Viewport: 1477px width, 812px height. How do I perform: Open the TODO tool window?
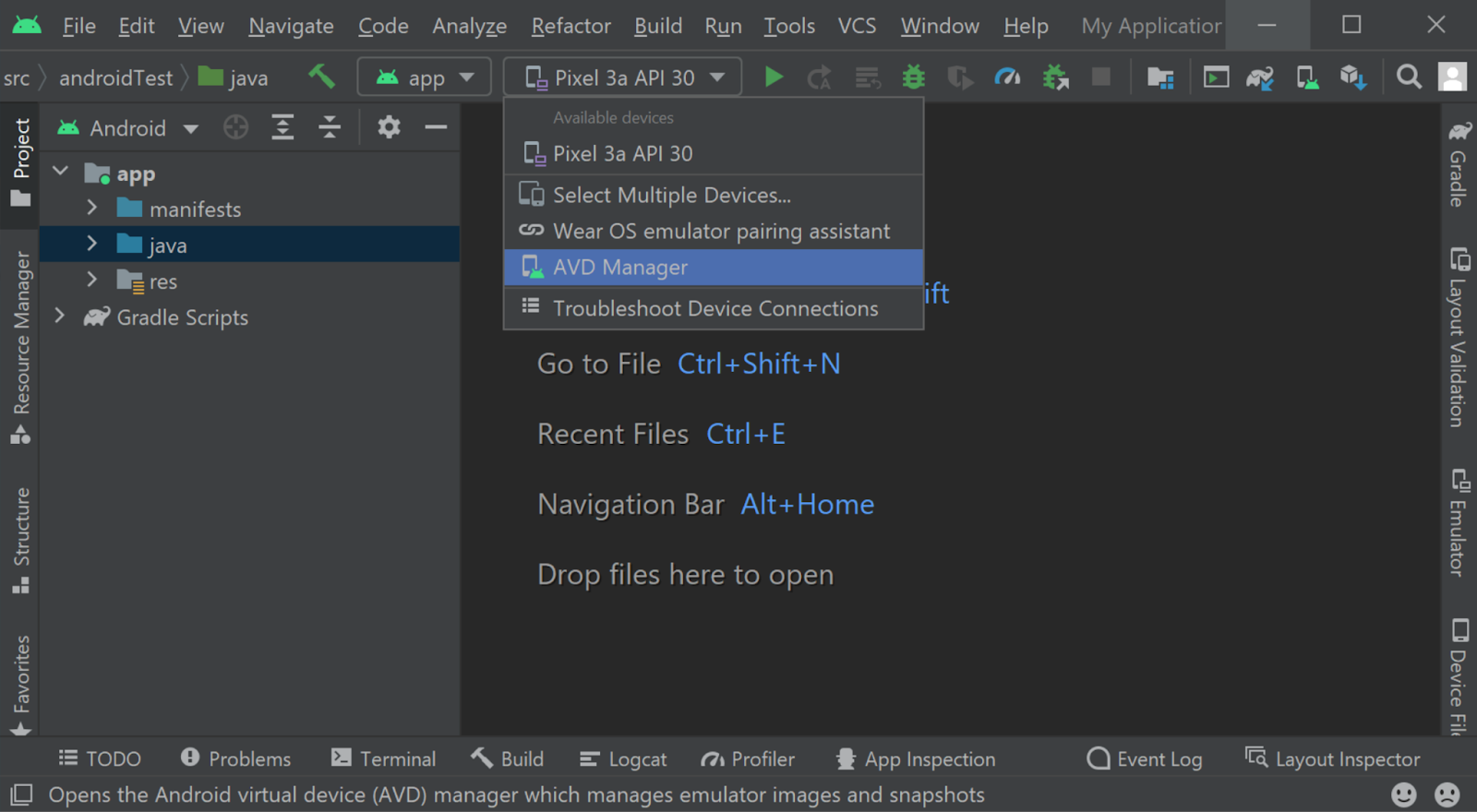(x=100, y=758)
